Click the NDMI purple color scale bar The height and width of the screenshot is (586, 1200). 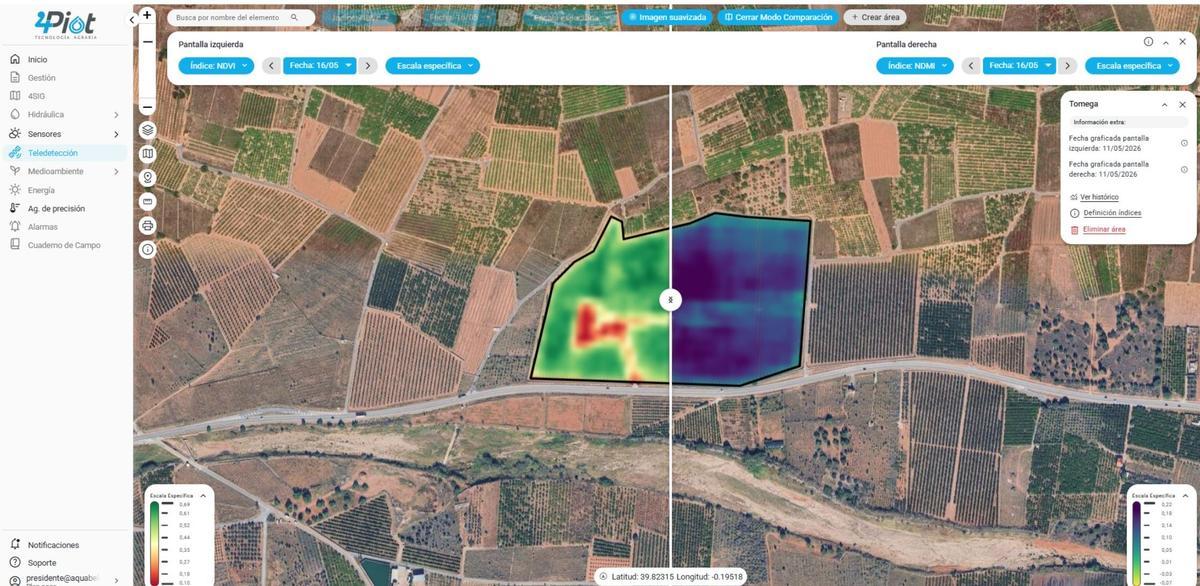(1138, 543)
